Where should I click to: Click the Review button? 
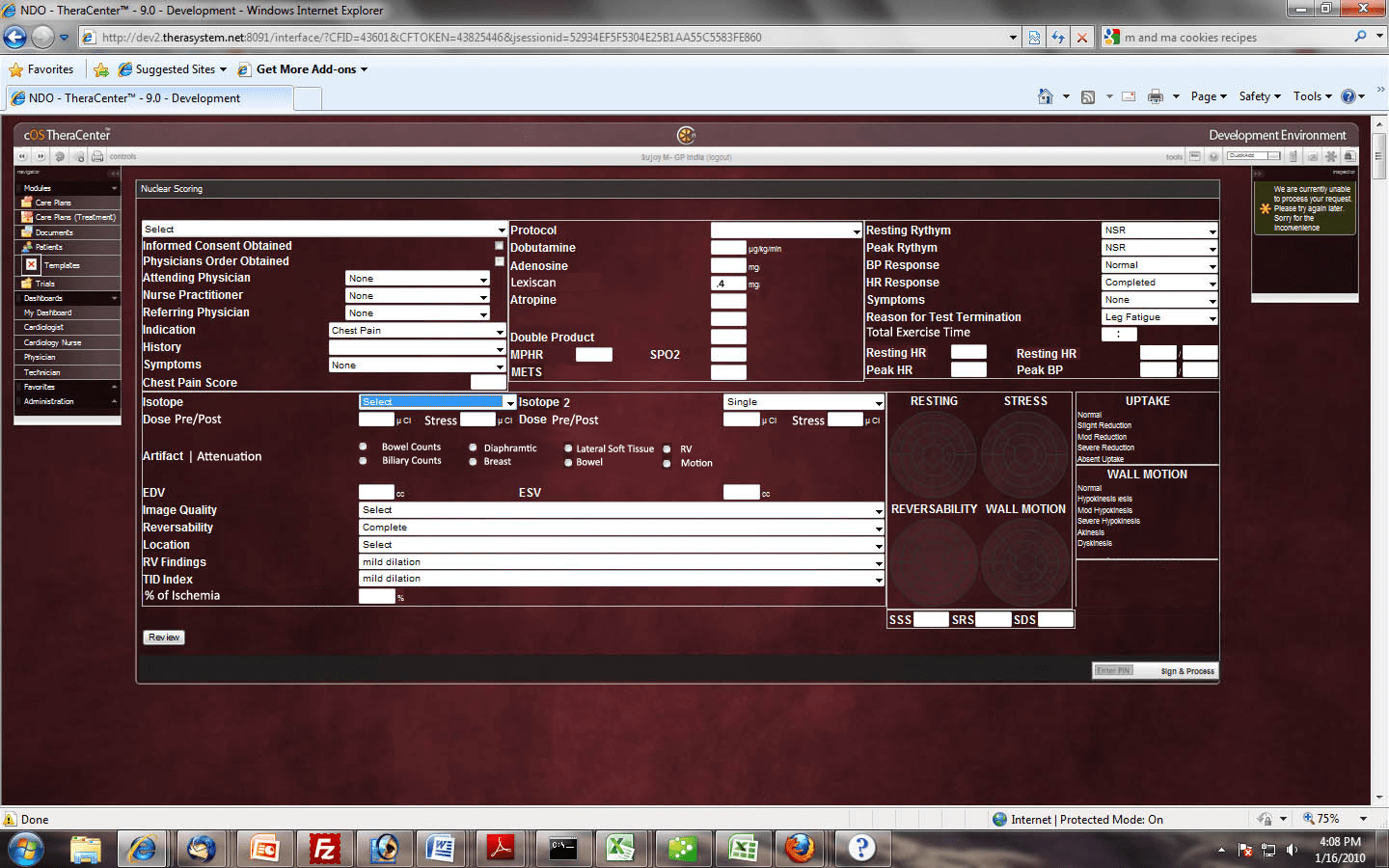(164, 637)
